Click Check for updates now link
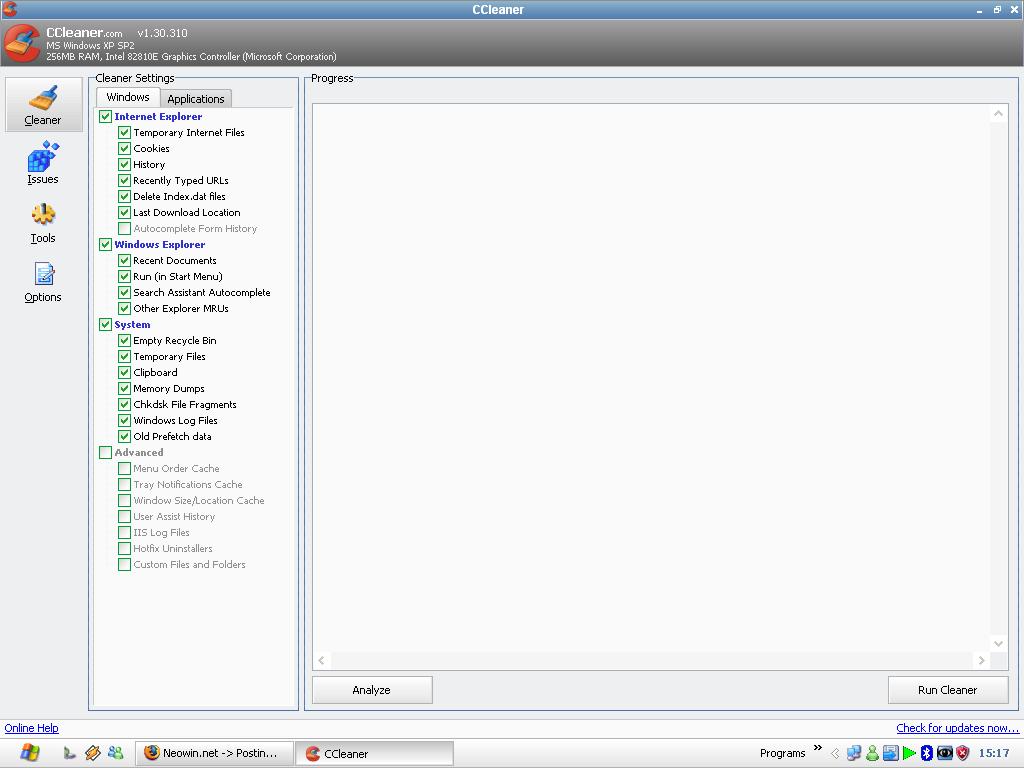This screenshot has width=1024, height=768. (x=957, y=728)
